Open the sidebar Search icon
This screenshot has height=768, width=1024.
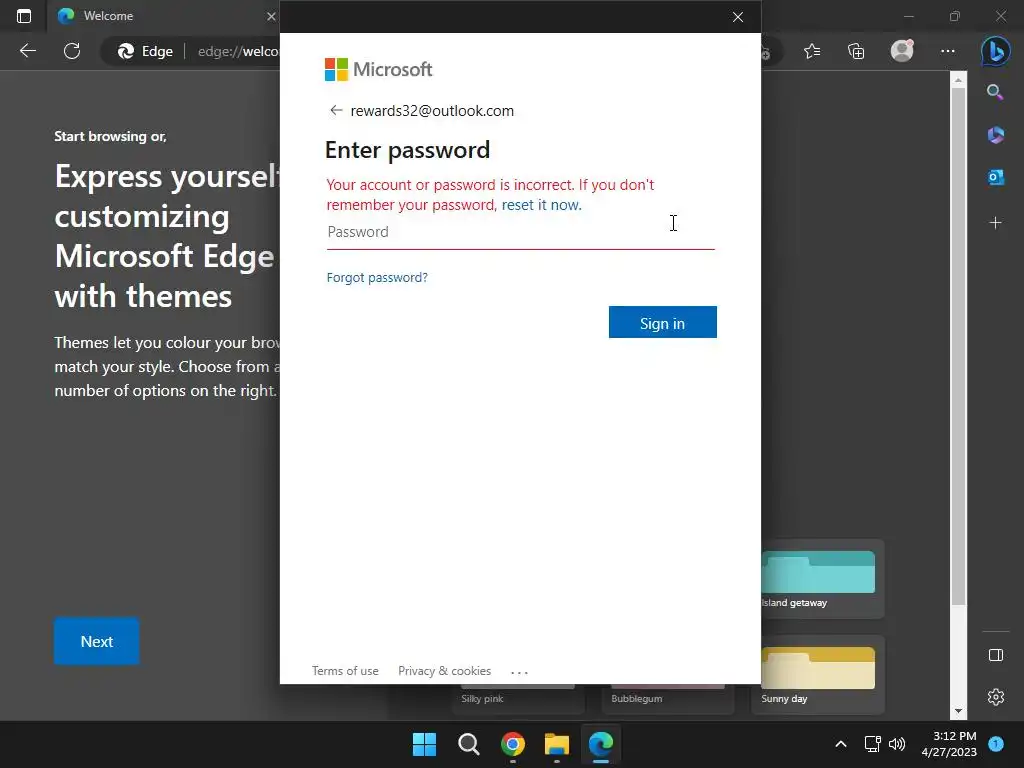tap(995, 92)
